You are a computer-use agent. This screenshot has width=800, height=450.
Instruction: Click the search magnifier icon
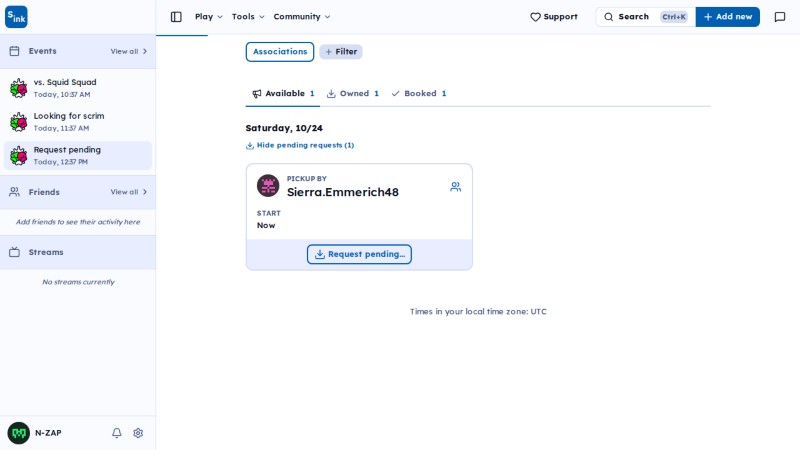click(609, 17)
